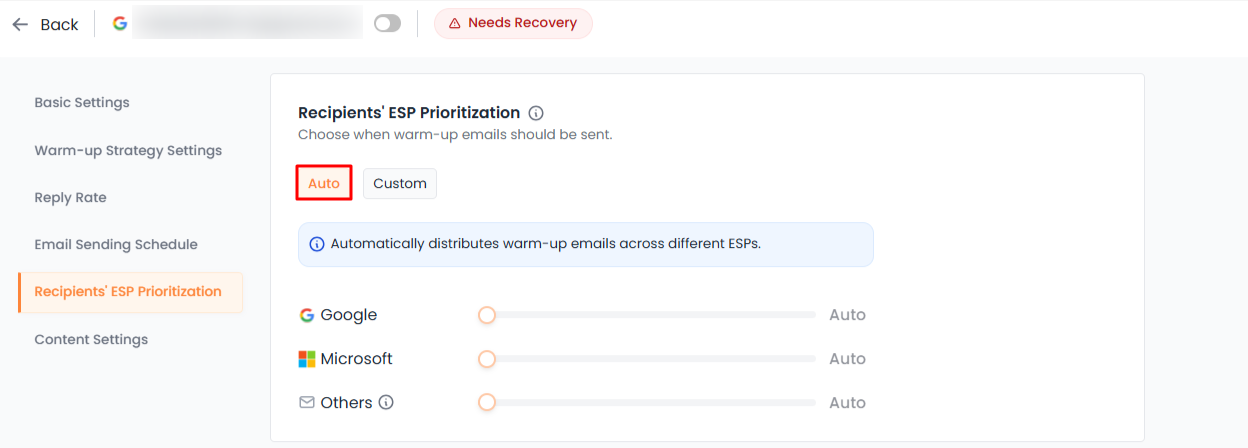The height and width of the screenshot is (448, 1248).
Task: Switch to Custom prioritization mode
Action: (x=400, y=184)
